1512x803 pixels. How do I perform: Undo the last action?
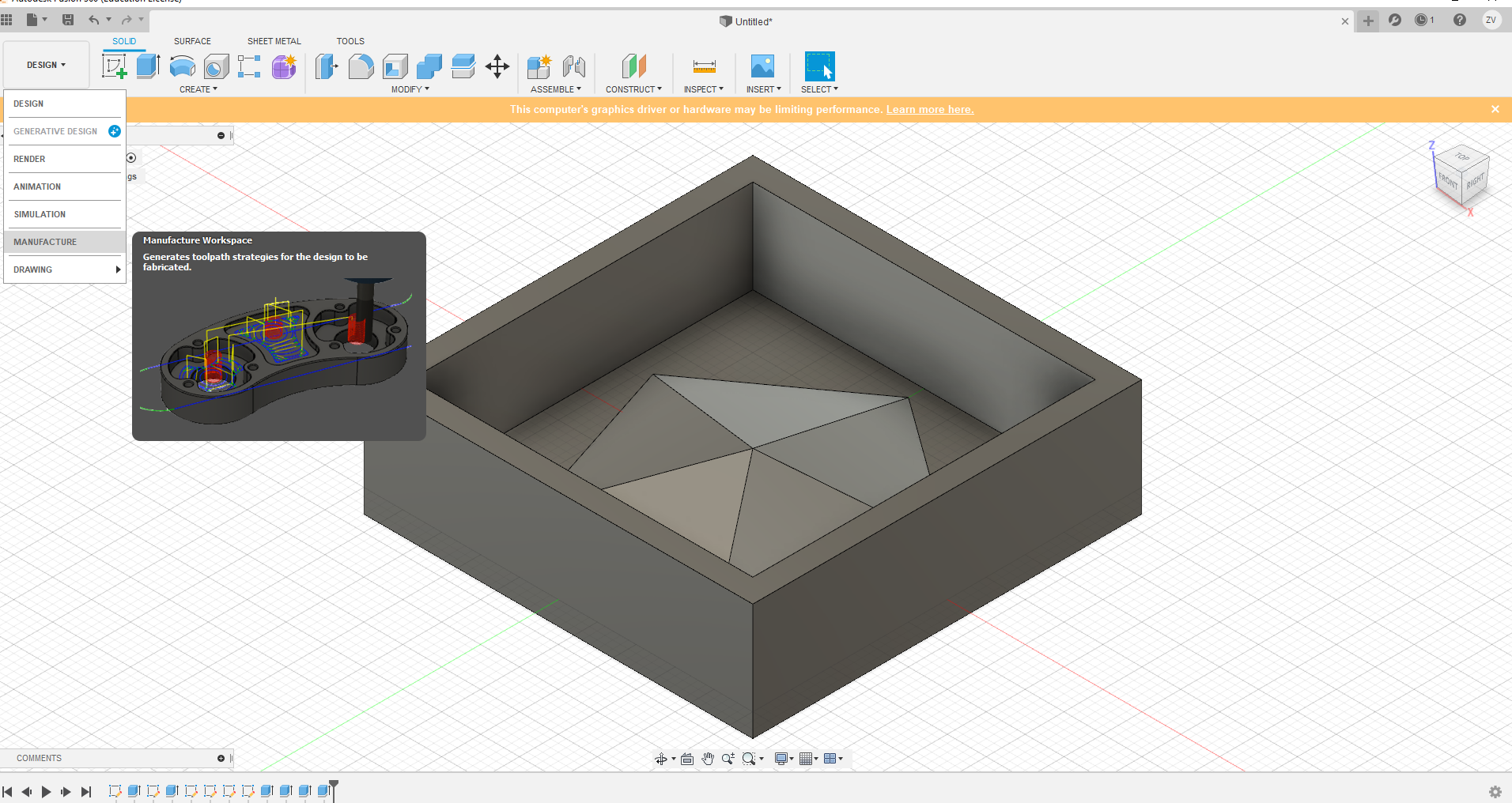(94, 20)
